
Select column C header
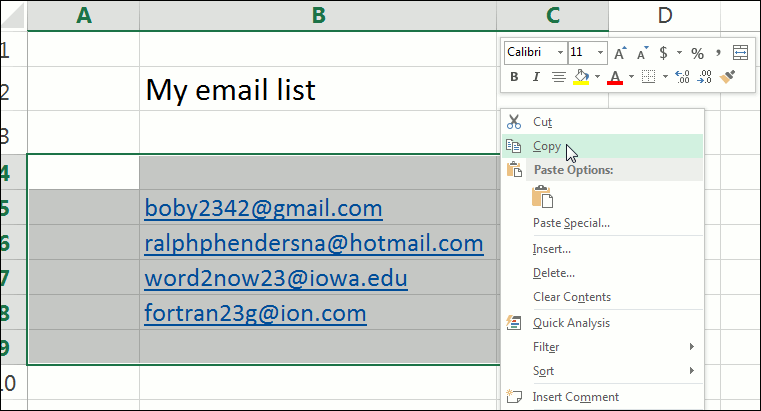click(x=553, y=16)
